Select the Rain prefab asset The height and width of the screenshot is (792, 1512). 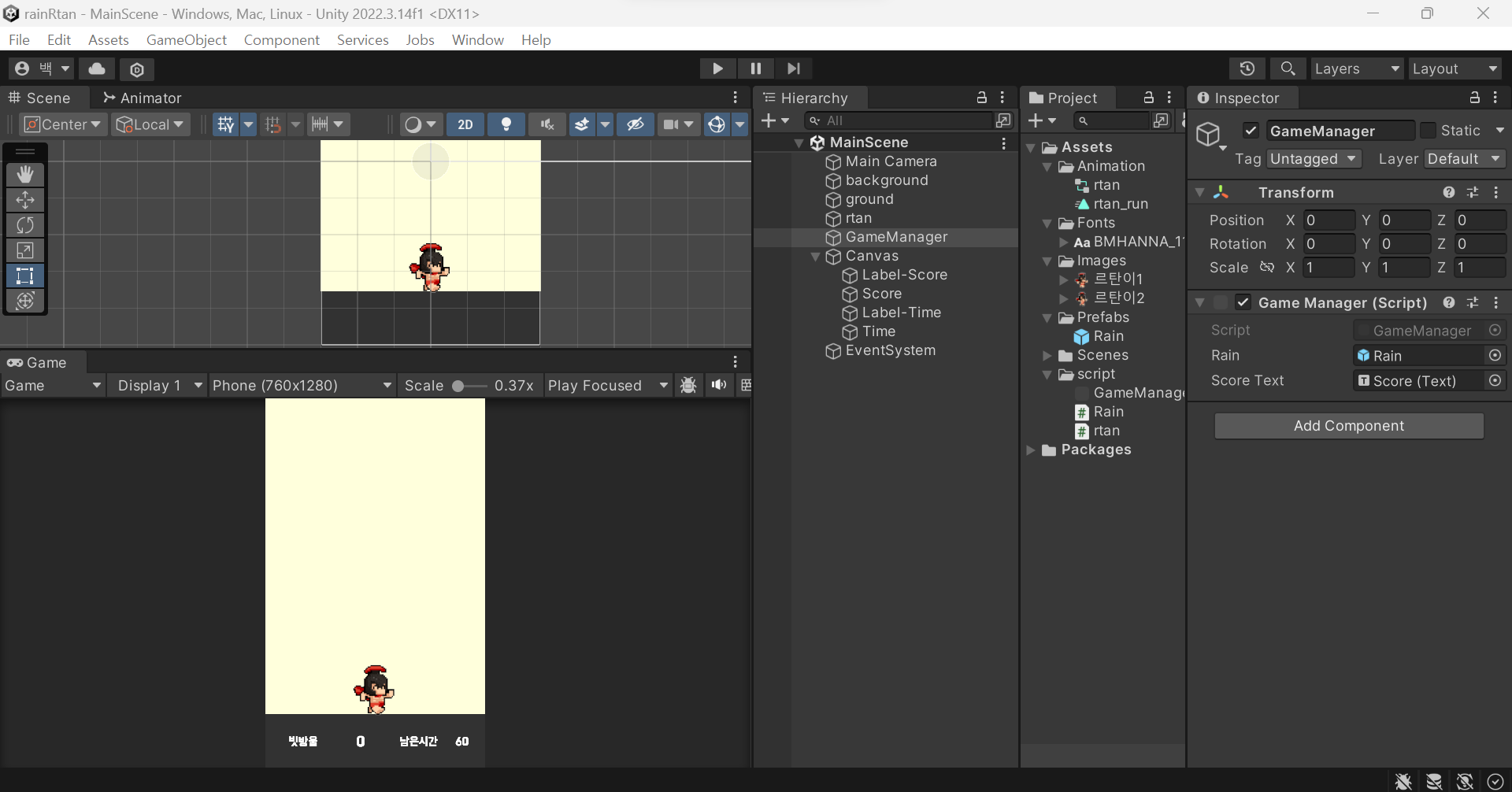click(x=1099, y=337)
